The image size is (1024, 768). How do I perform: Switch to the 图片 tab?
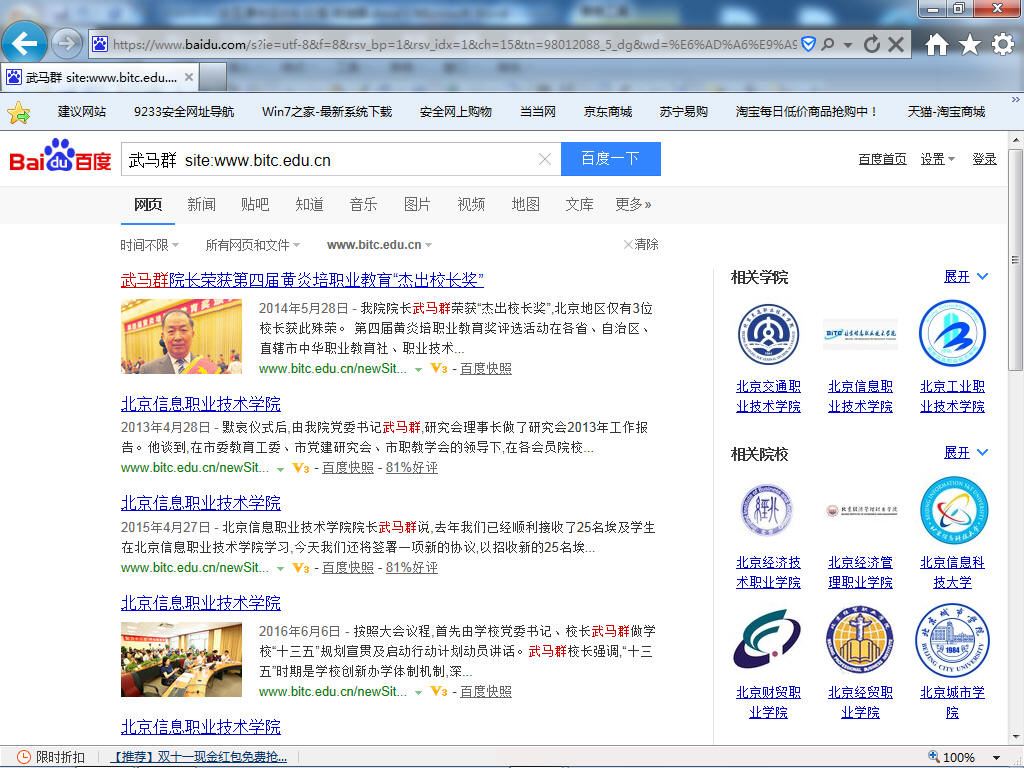[x=417, y=204]
